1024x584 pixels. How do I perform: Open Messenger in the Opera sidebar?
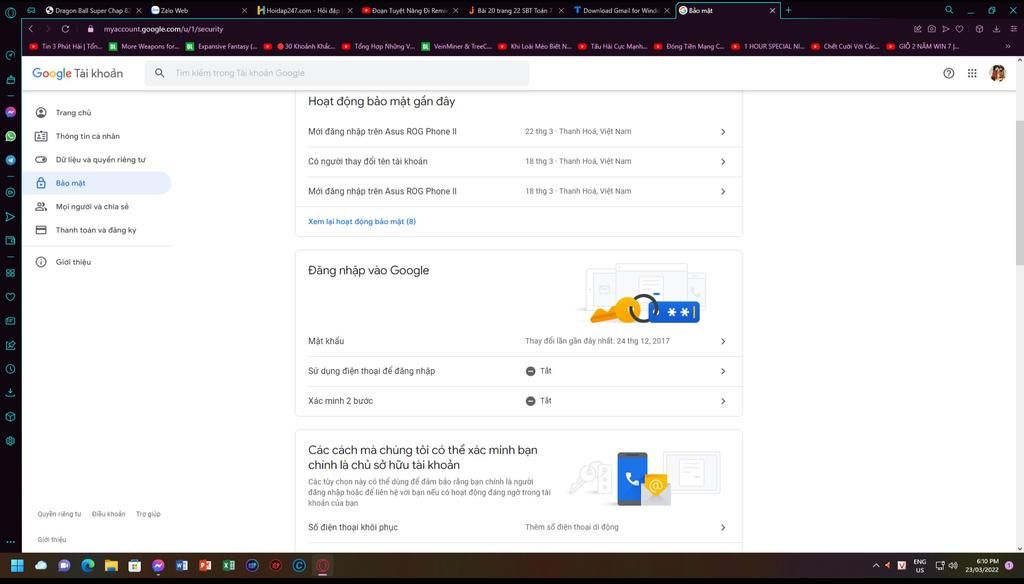[10, 112]
